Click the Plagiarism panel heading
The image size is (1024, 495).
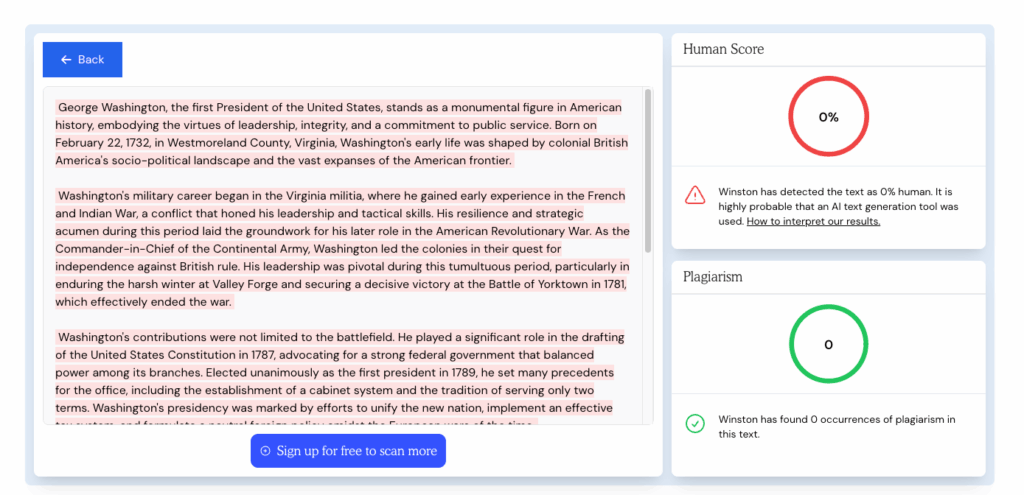coord(712,277)
